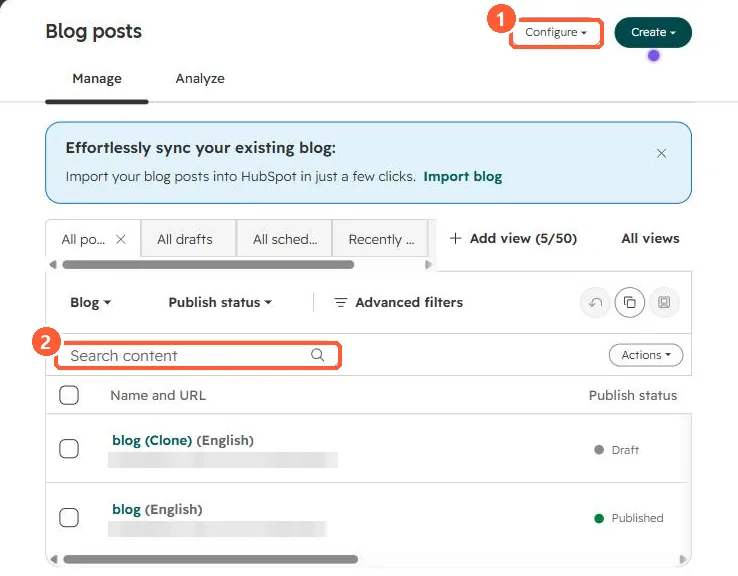This screenshot has width=738, height=576.
Task: Open the Create dropdown button
Action: [x=653, y=32]
